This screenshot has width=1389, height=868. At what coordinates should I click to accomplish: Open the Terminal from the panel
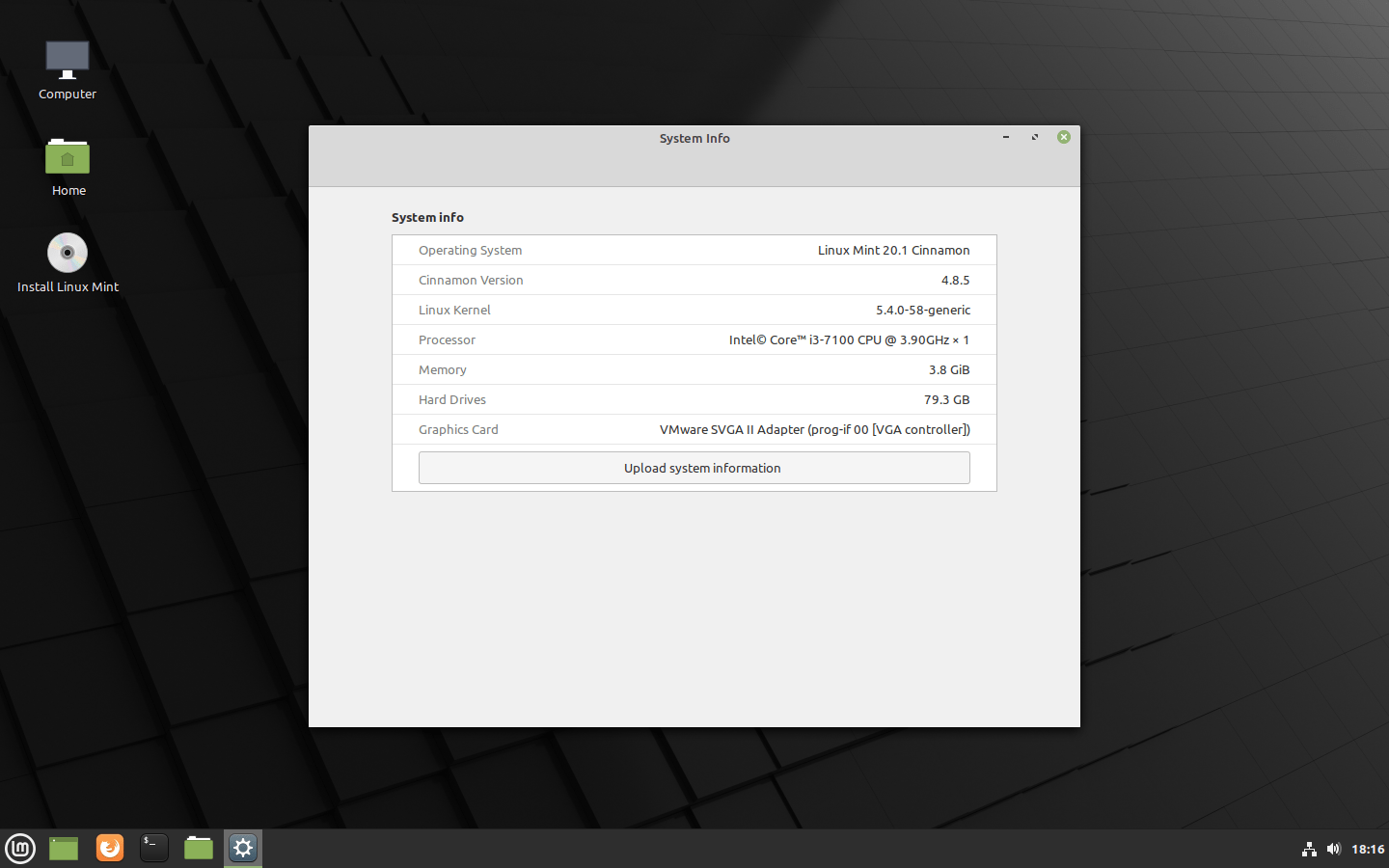tap(154, 848)
